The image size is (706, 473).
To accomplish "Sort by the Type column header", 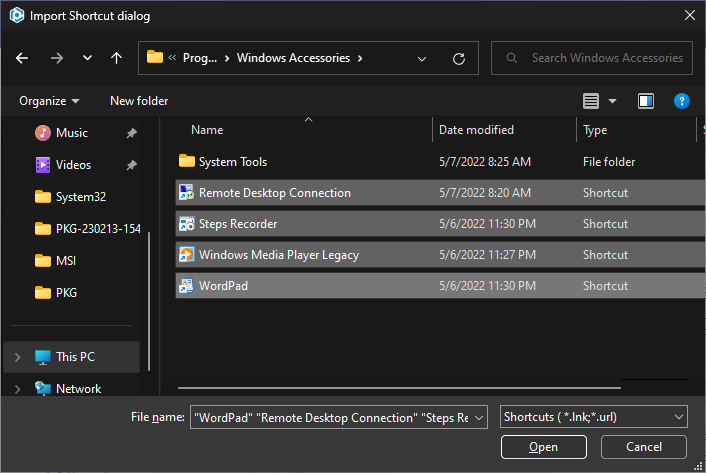I will click(x=595, y=130).
